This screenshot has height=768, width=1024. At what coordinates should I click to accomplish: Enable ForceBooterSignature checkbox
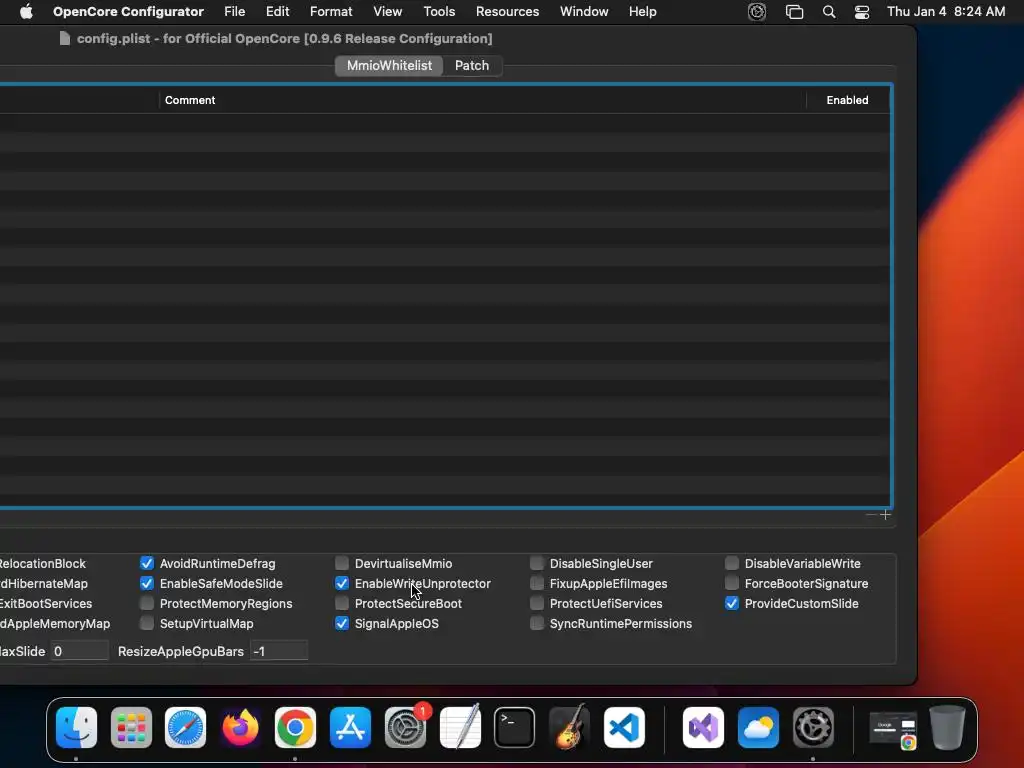pyautogui.click(x=732, y=583)
